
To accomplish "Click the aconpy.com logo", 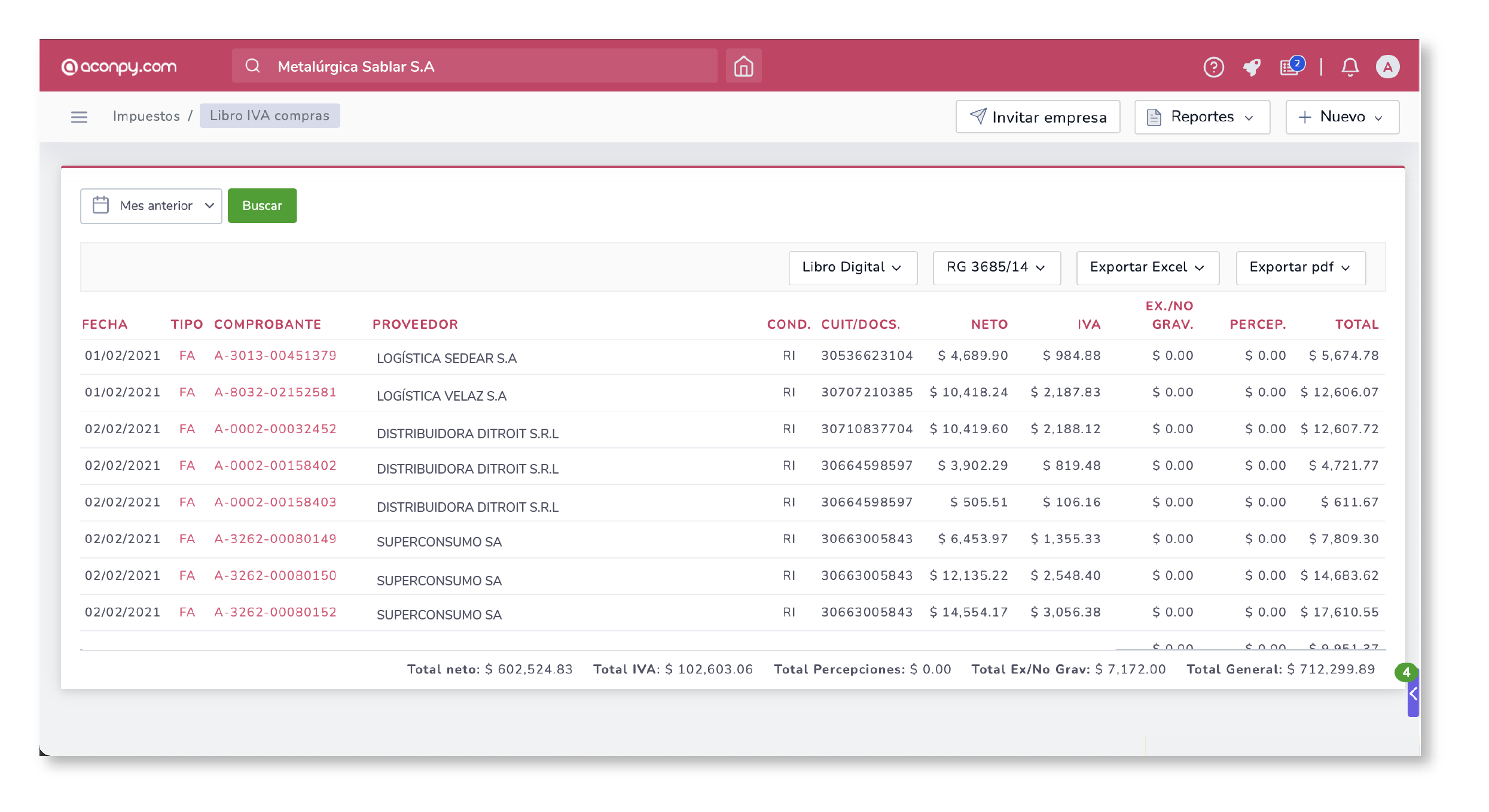I will tap(119, 66).
